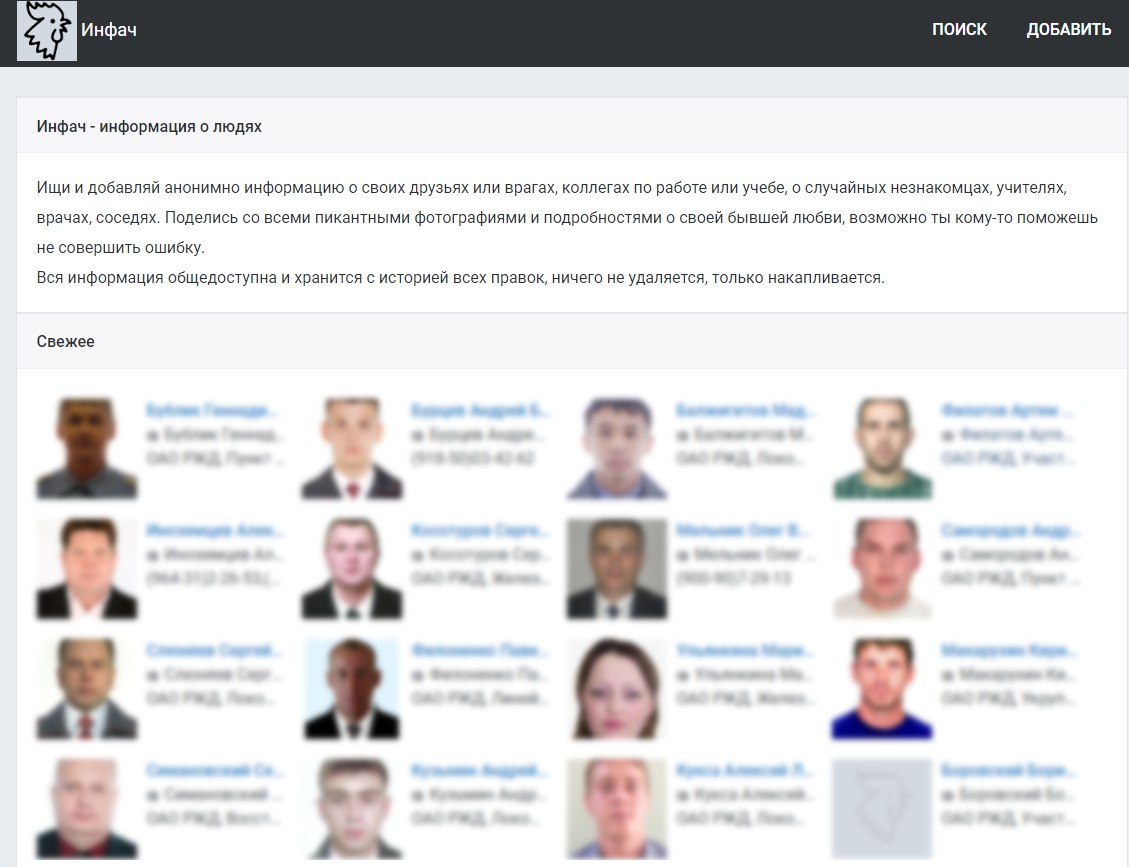Screen dimensions: 1129x867
Task: Click heading Инфач - информация о людях
Action: pyautogui.click(x=149, y=127)
